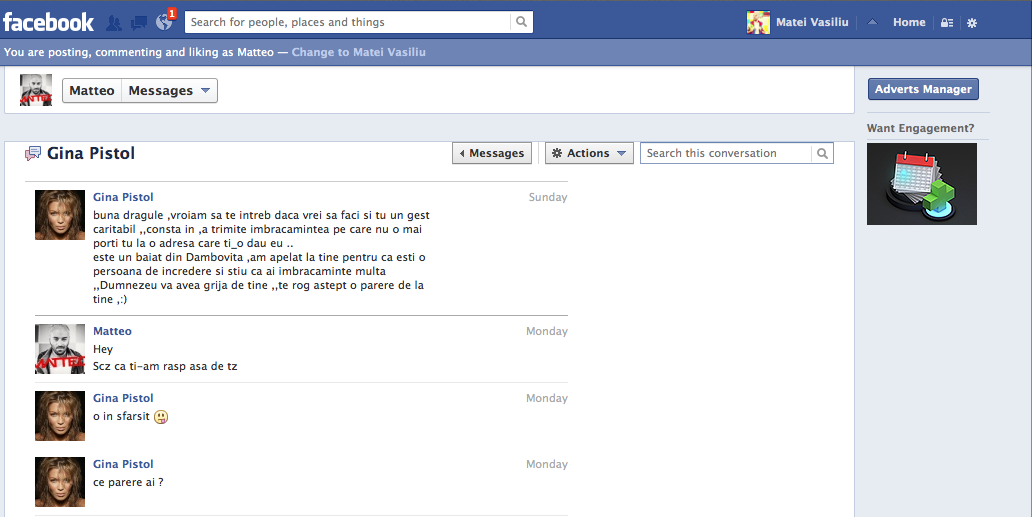Viewport: 1032px width, 517px height.
Task: Expand the arrow beside Matei Vasiliu name
Action: pos(872,22)
